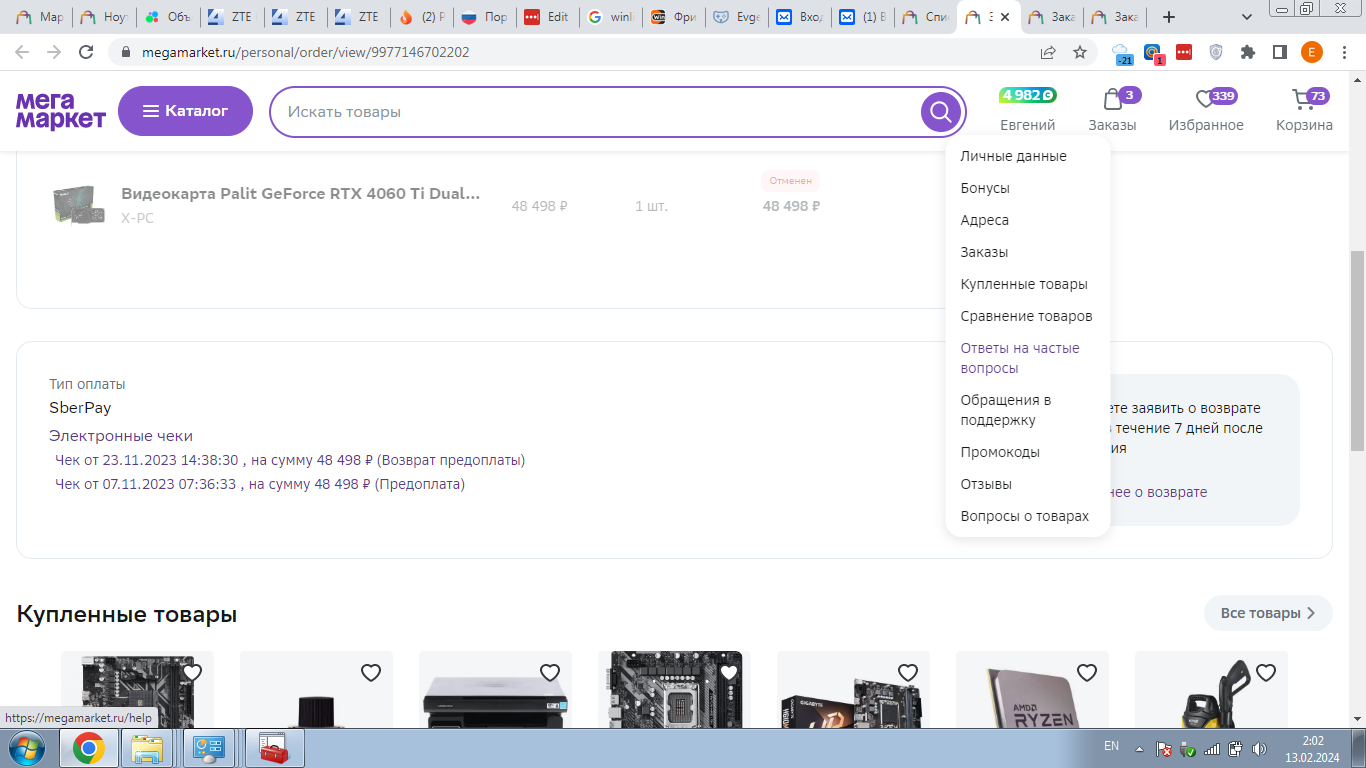
Task: Bookmark this page with the star icon
Action: (x=1080, y=52)
